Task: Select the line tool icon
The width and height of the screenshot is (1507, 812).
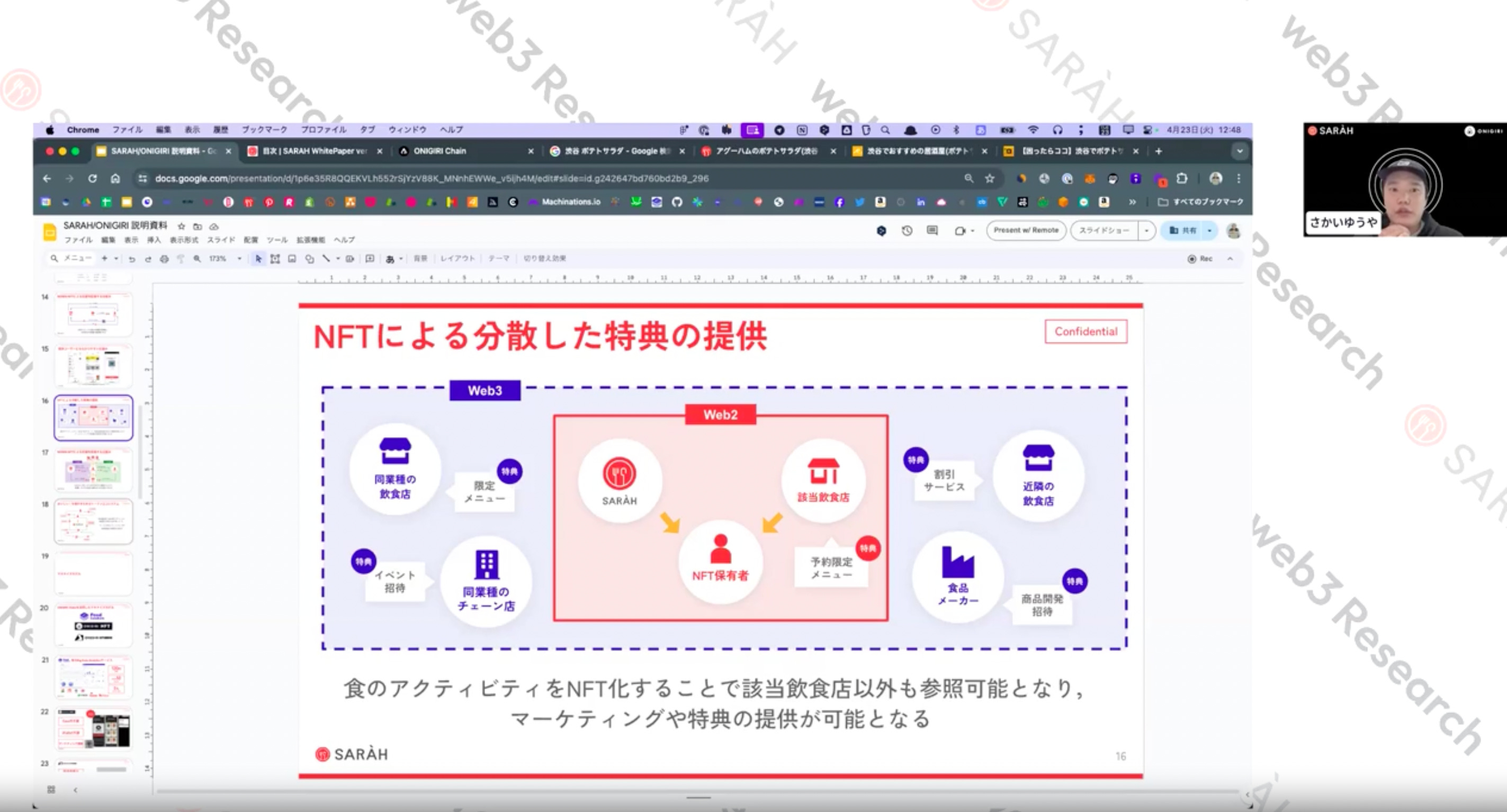Action: tap(326, 258)
